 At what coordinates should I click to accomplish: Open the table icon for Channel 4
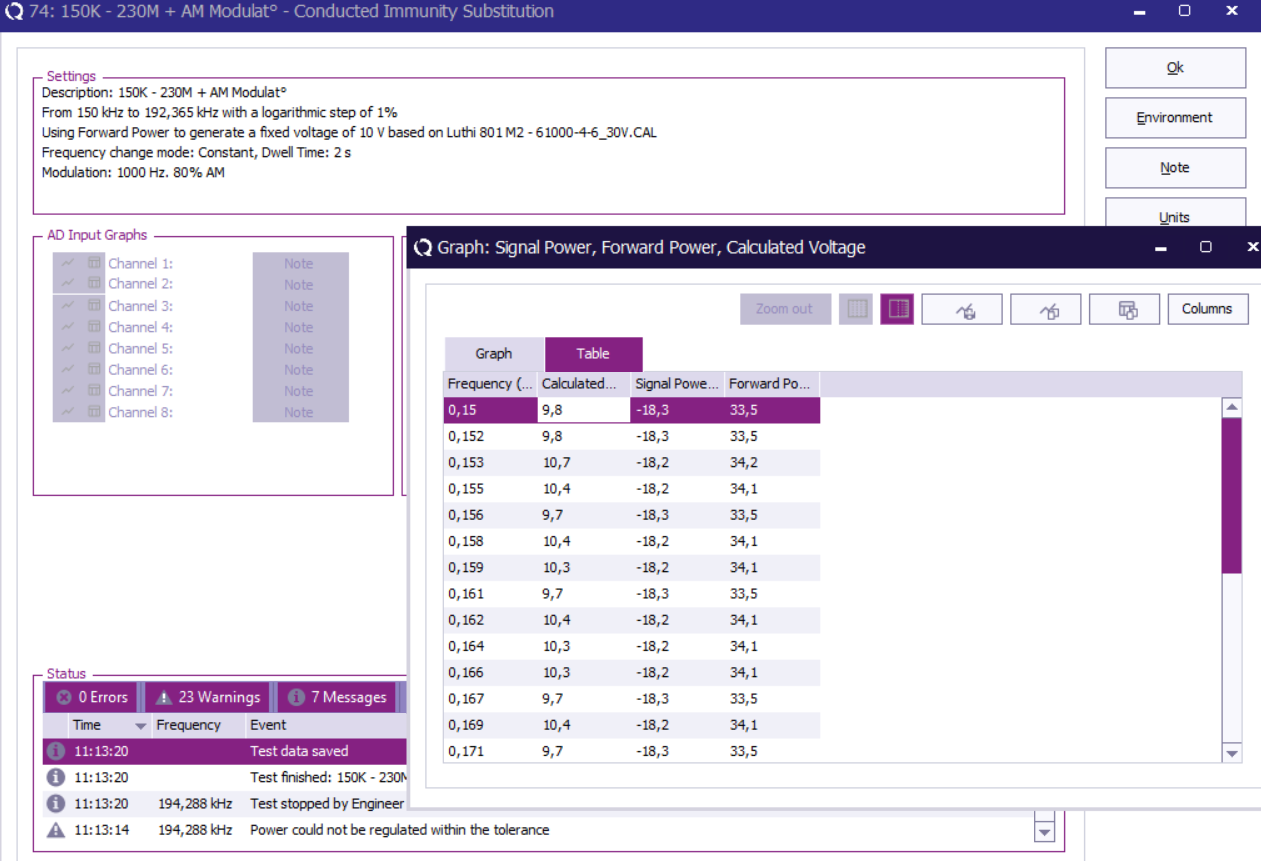(93, 327)
